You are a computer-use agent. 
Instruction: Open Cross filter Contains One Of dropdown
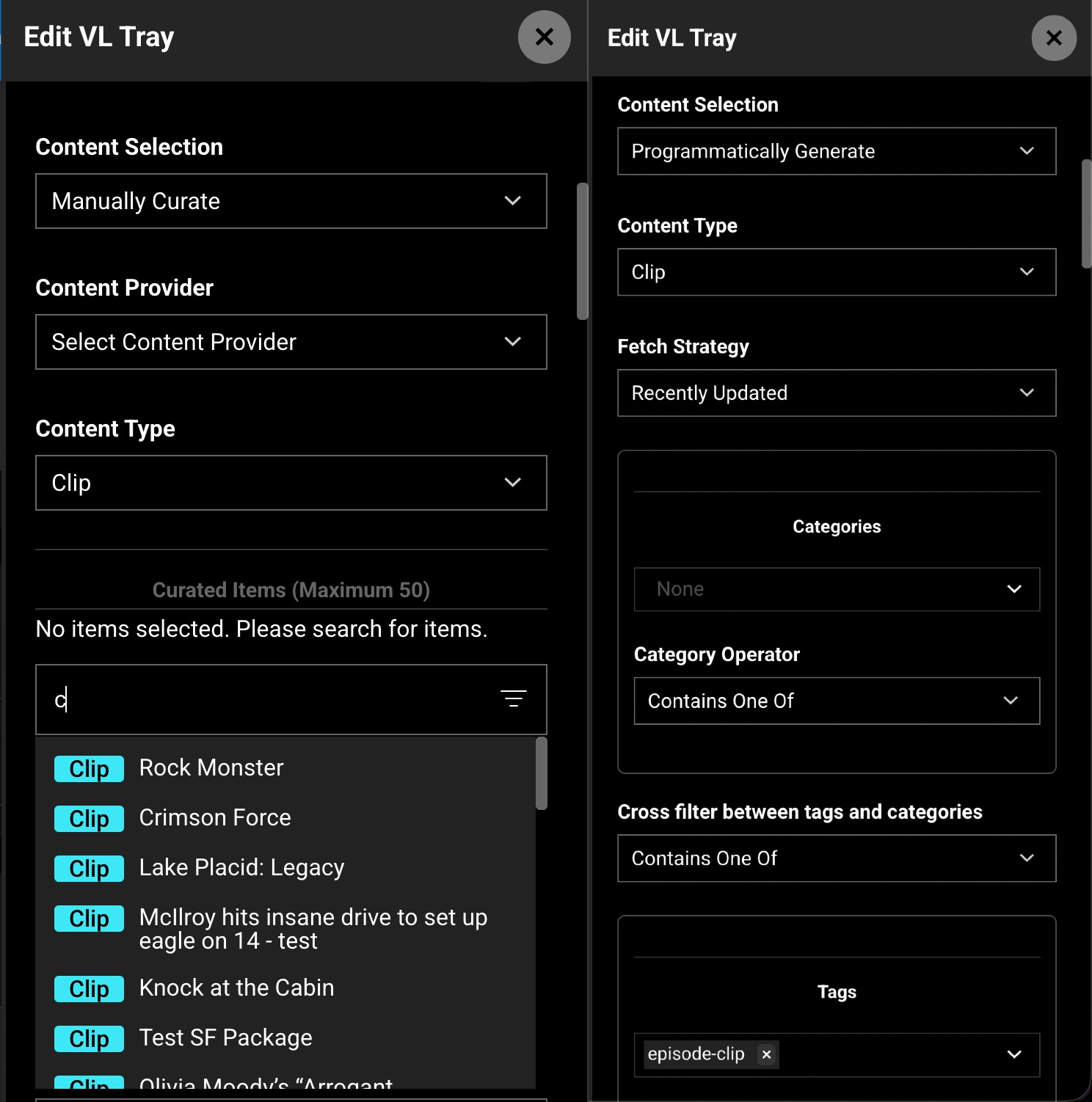coord(837,858)
